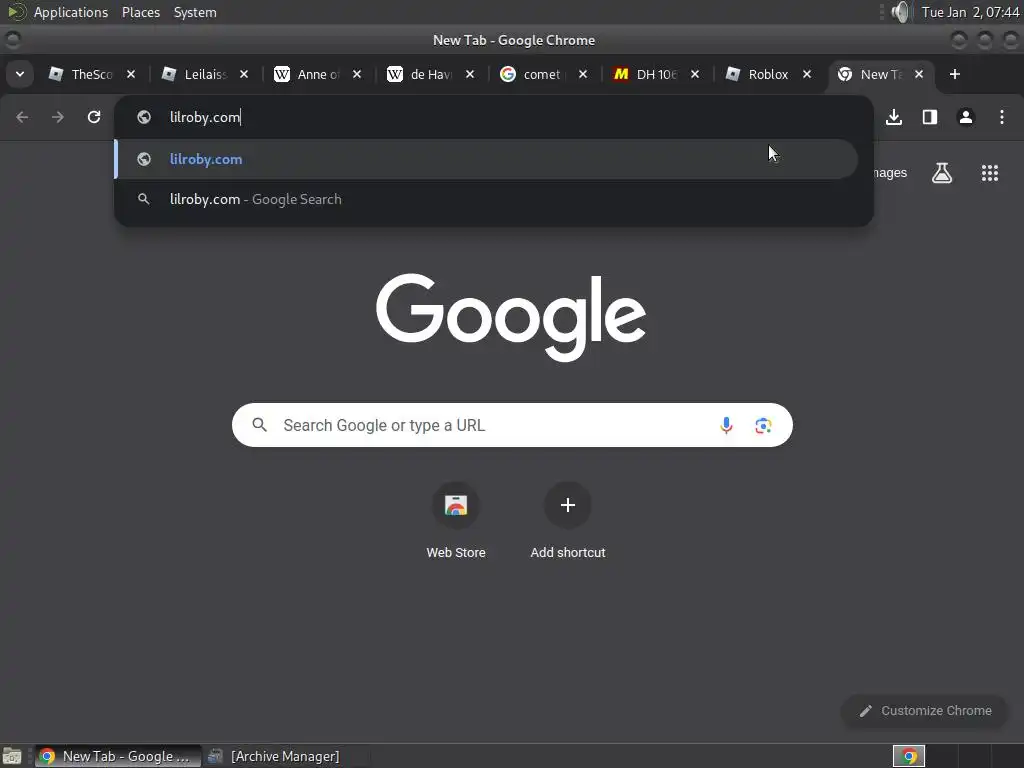
Task: Open the System menu
Action: click(x=195, y=12)
